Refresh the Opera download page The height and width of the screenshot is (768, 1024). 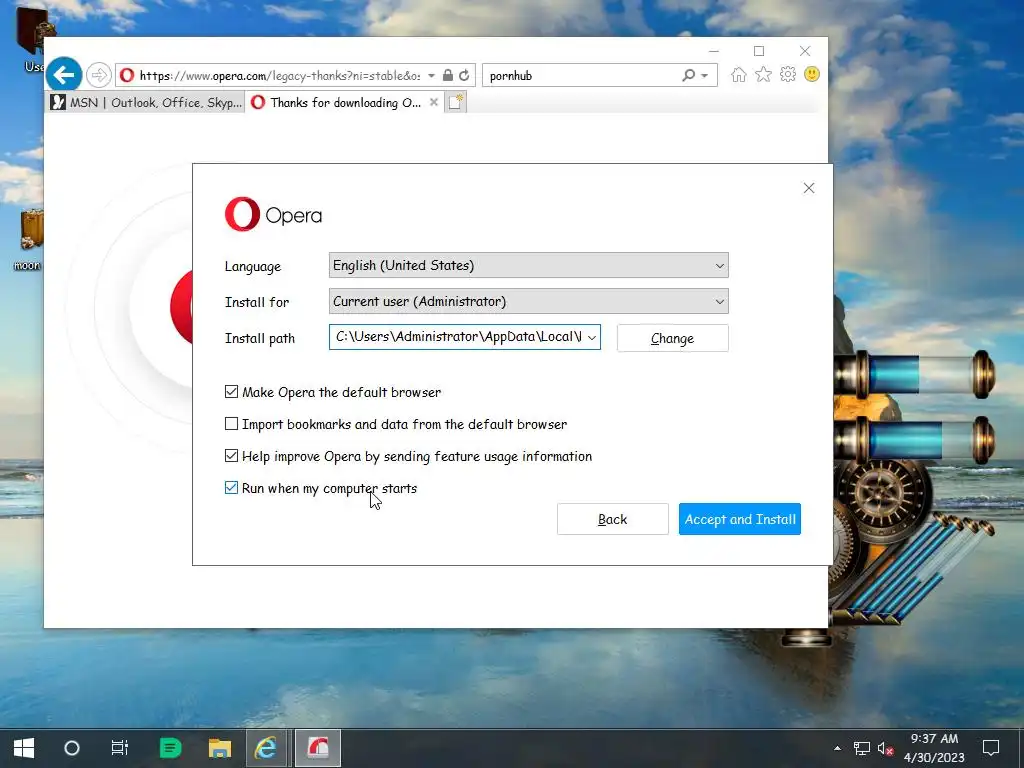[x=464, y=75]
